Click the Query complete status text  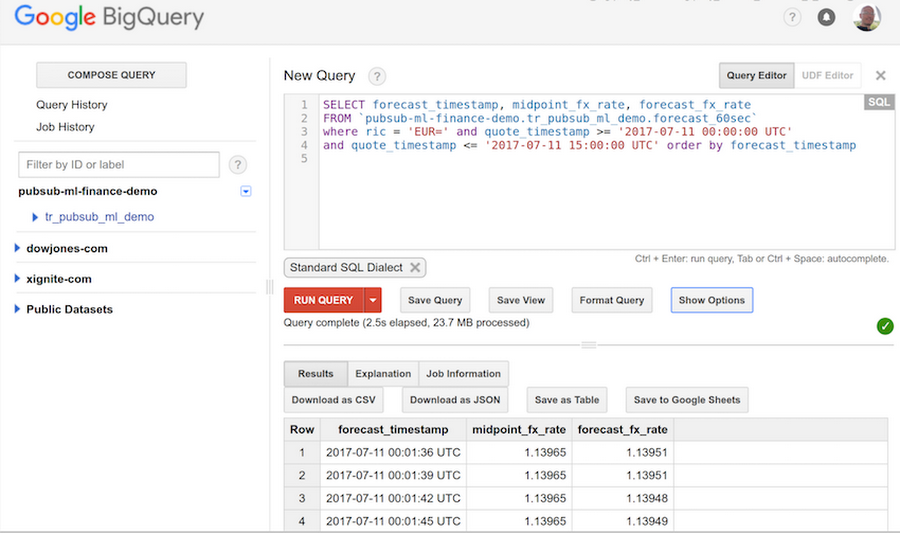tap(406, 323)
